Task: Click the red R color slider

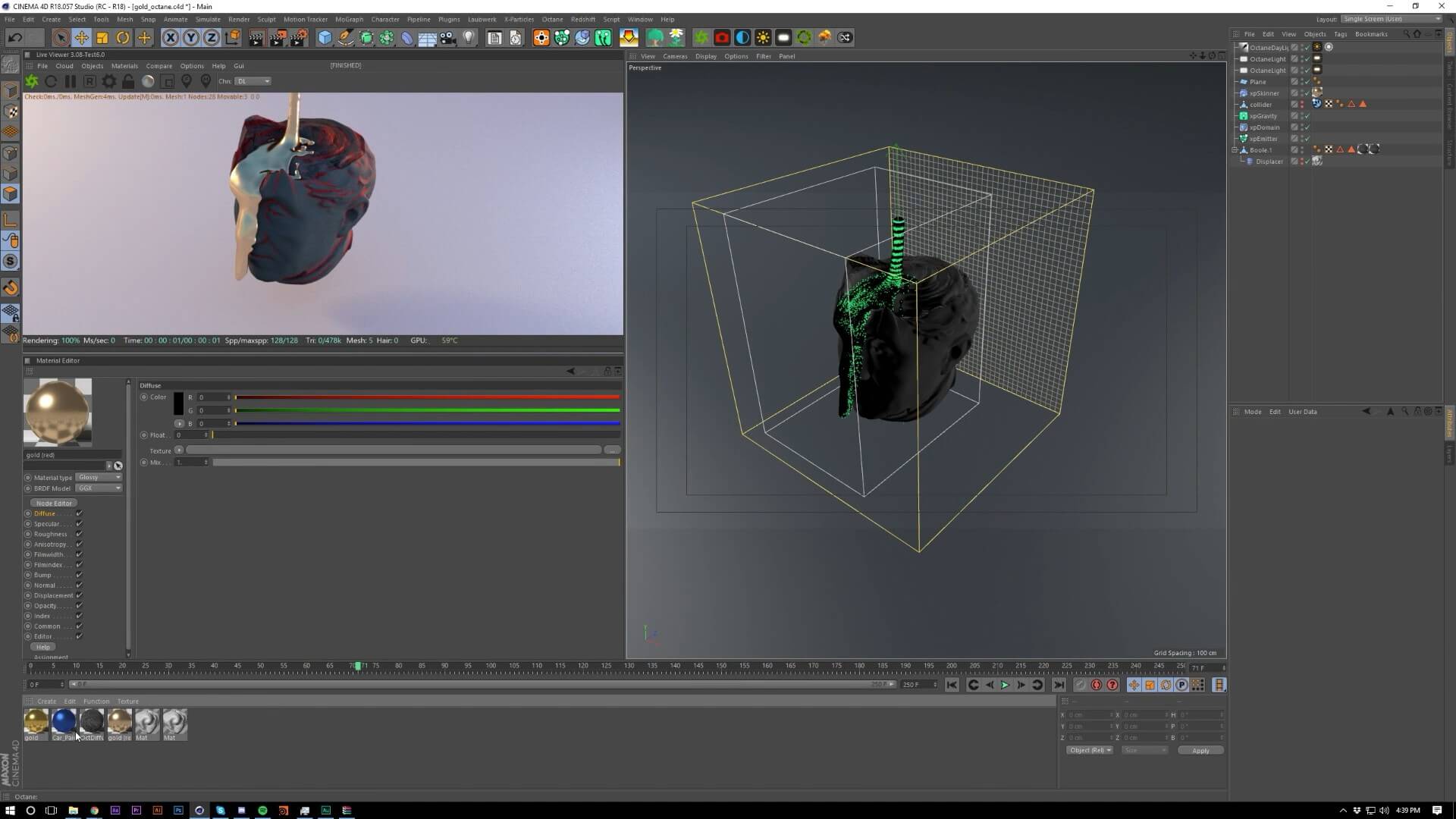Action: point(427,397)
